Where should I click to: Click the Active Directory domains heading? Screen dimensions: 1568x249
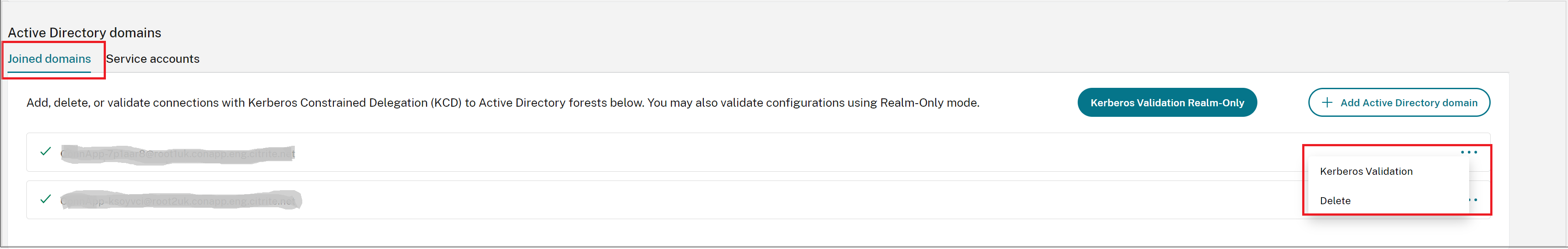click(x=85, y=33)
